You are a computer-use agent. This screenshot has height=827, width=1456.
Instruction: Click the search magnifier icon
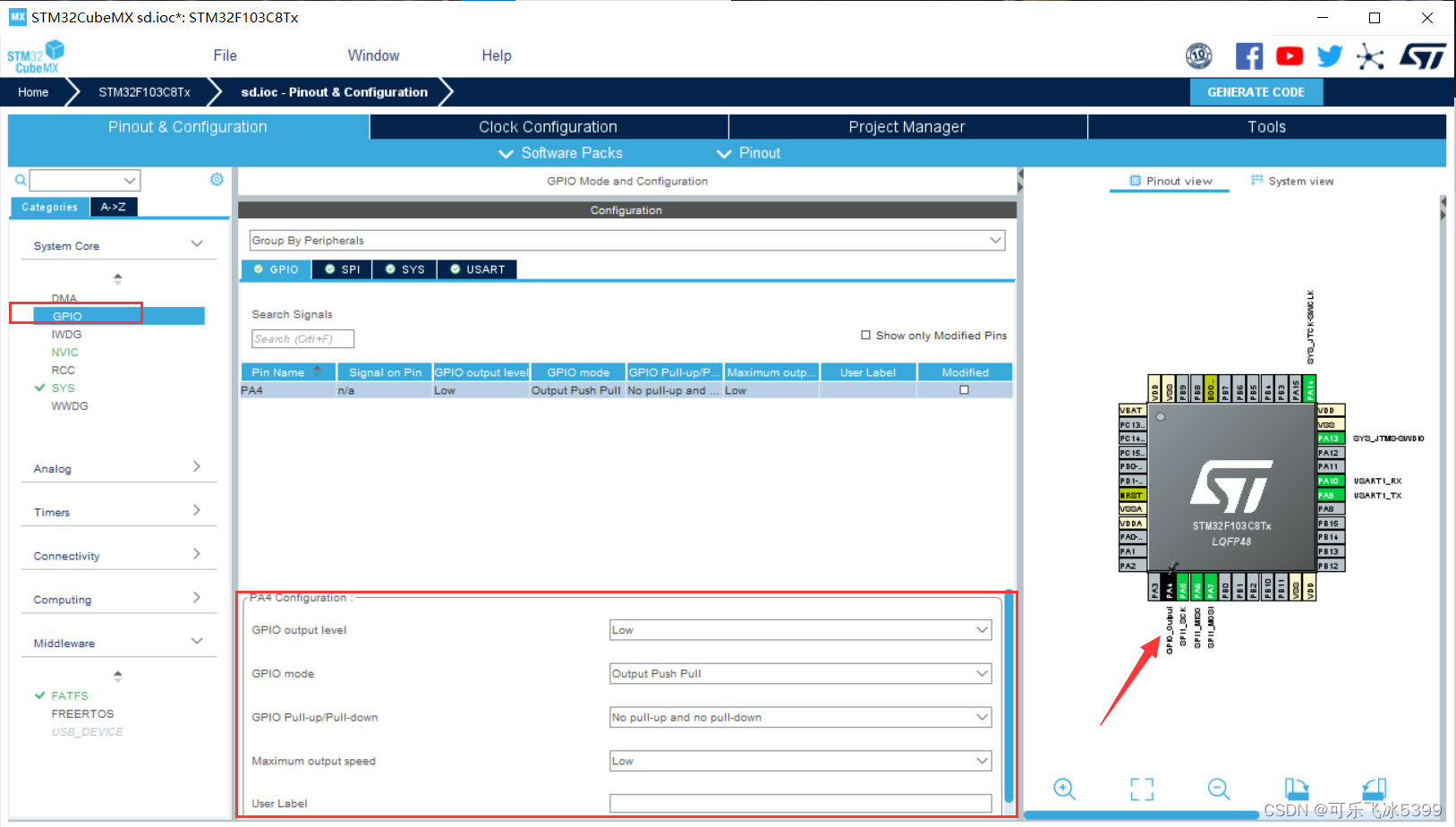20,181
